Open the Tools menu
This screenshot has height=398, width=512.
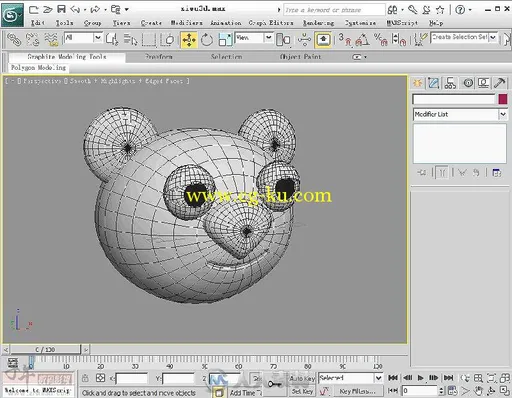(64, 23)
